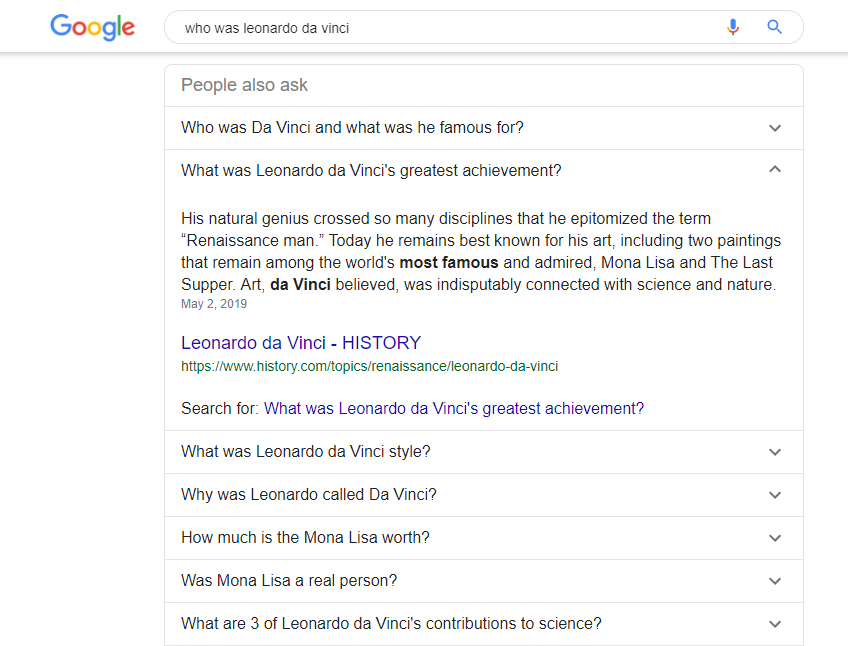Click the history.com URL below the result title
This screenshot has width=848, height=646.
(369, 366)
